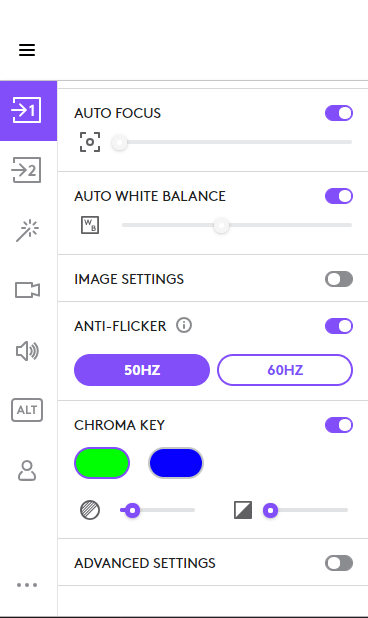Open the three-dots more options
368x618 pixels.
(27, 585)
